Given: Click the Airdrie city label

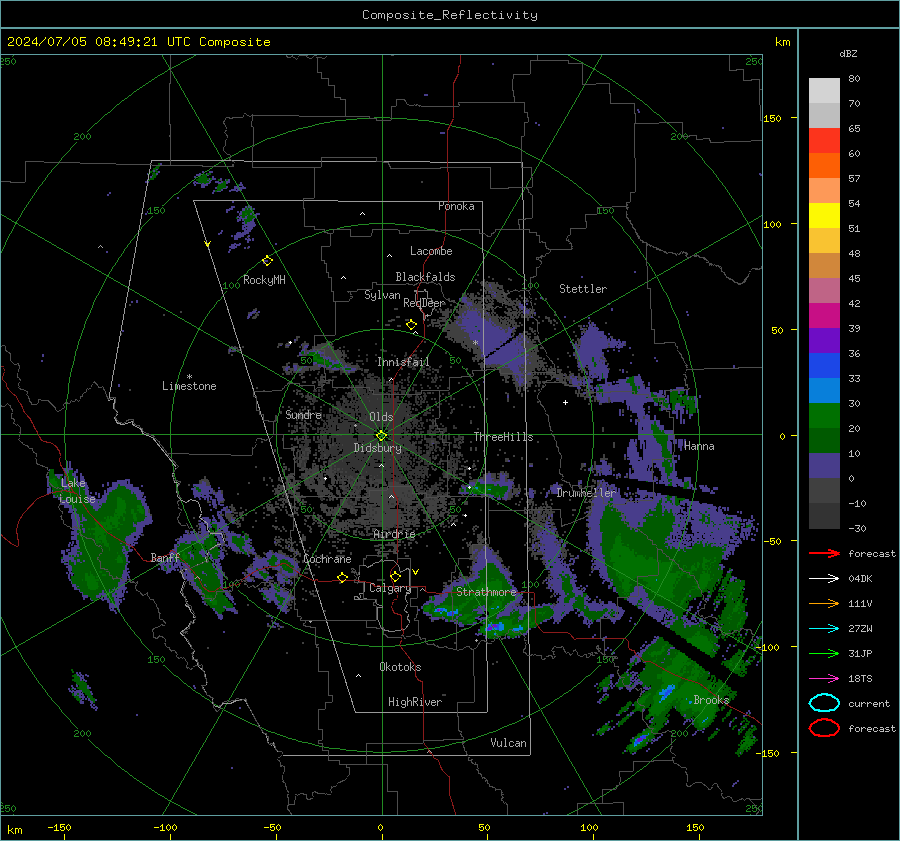Looking at the screenshot, I should (x=394, y=534).
